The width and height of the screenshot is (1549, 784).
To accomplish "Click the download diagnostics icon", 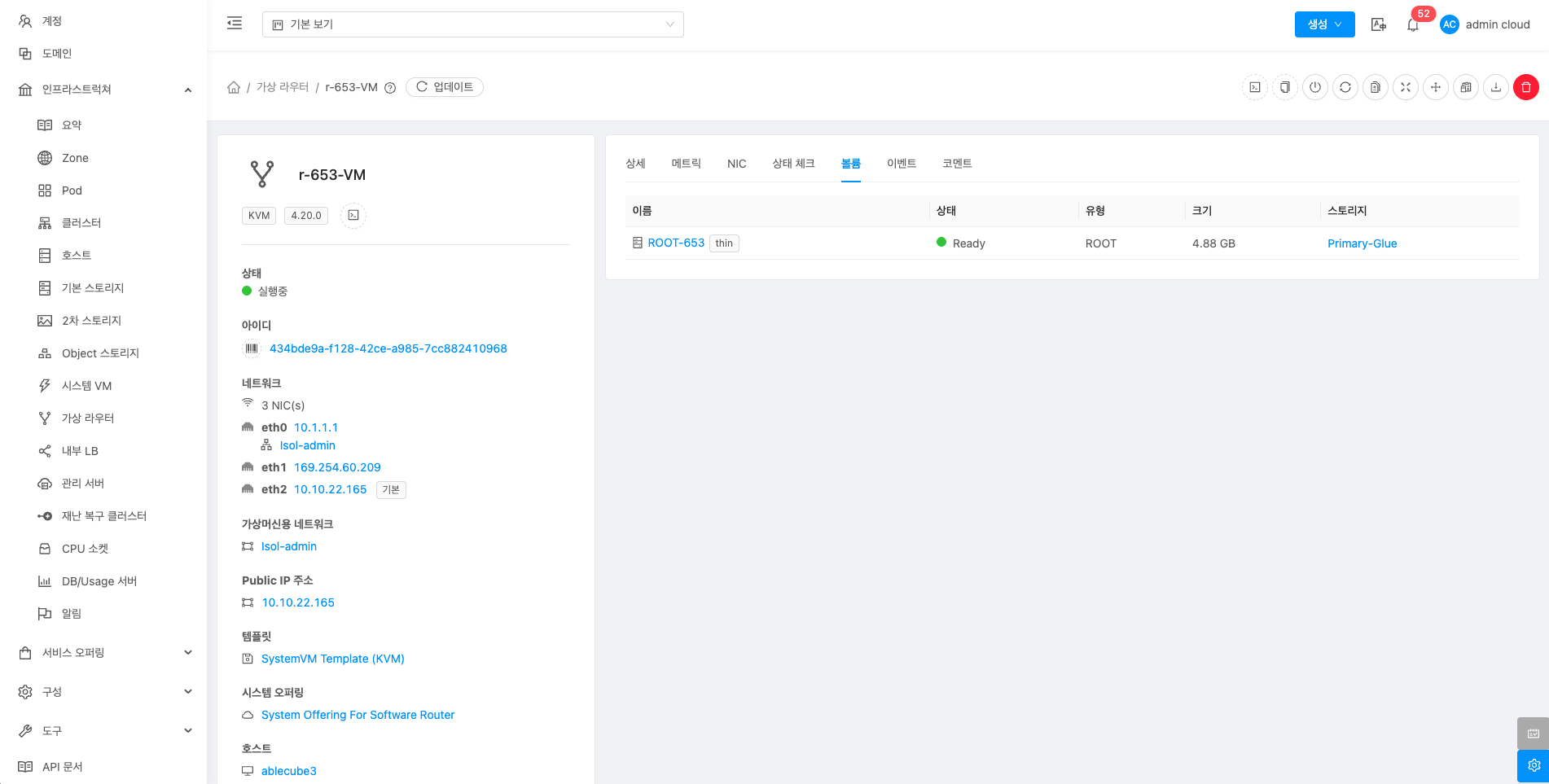I will (1495, 87).
